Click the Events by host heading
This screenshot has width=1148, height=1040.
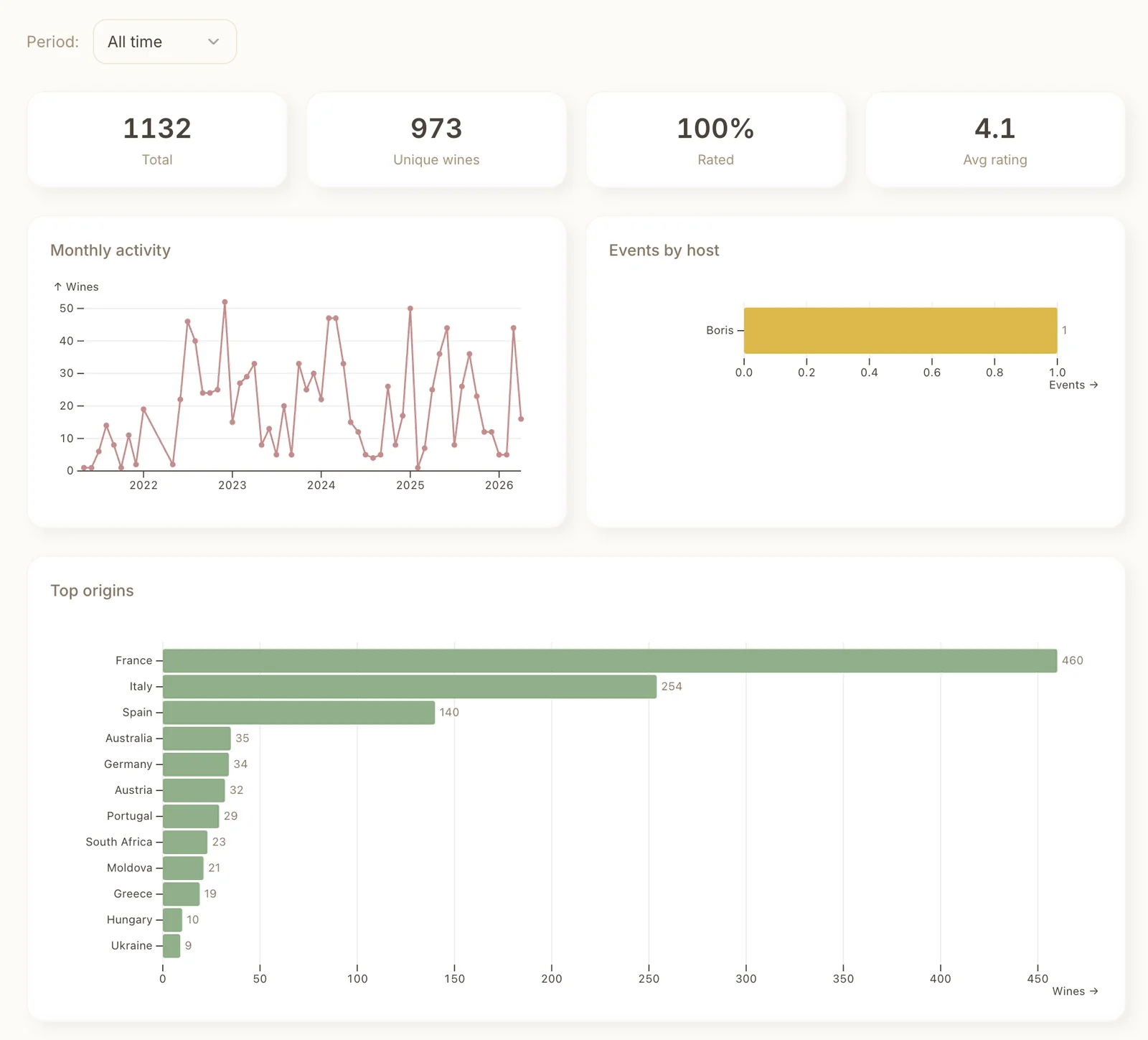click(664, 250)
